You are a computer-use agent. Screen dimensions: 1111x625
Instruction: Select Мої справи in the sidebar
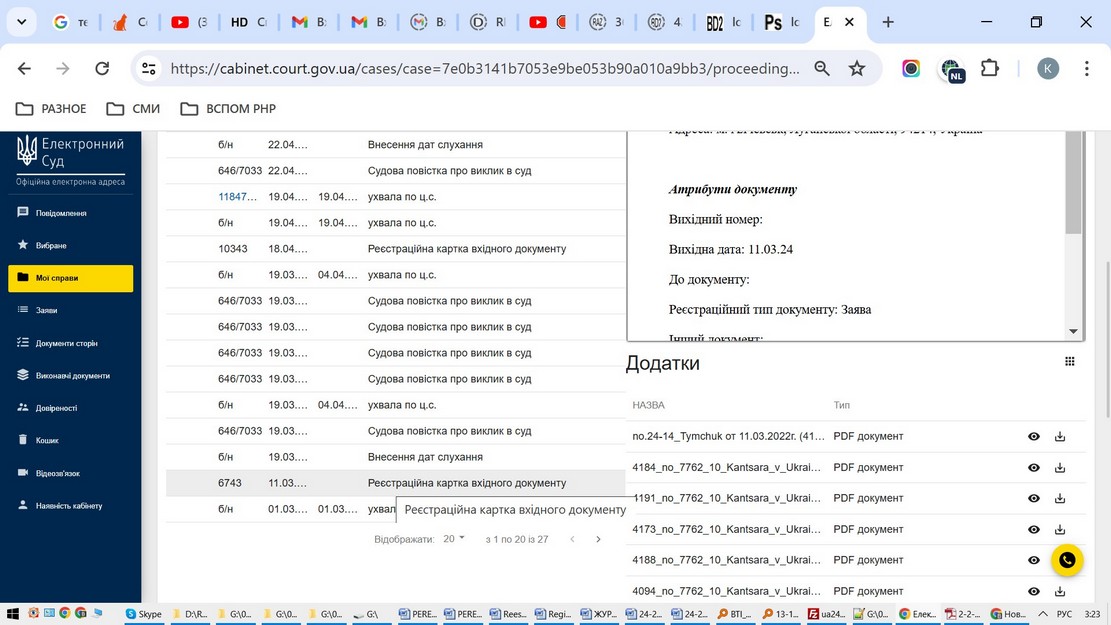[70, 278]
